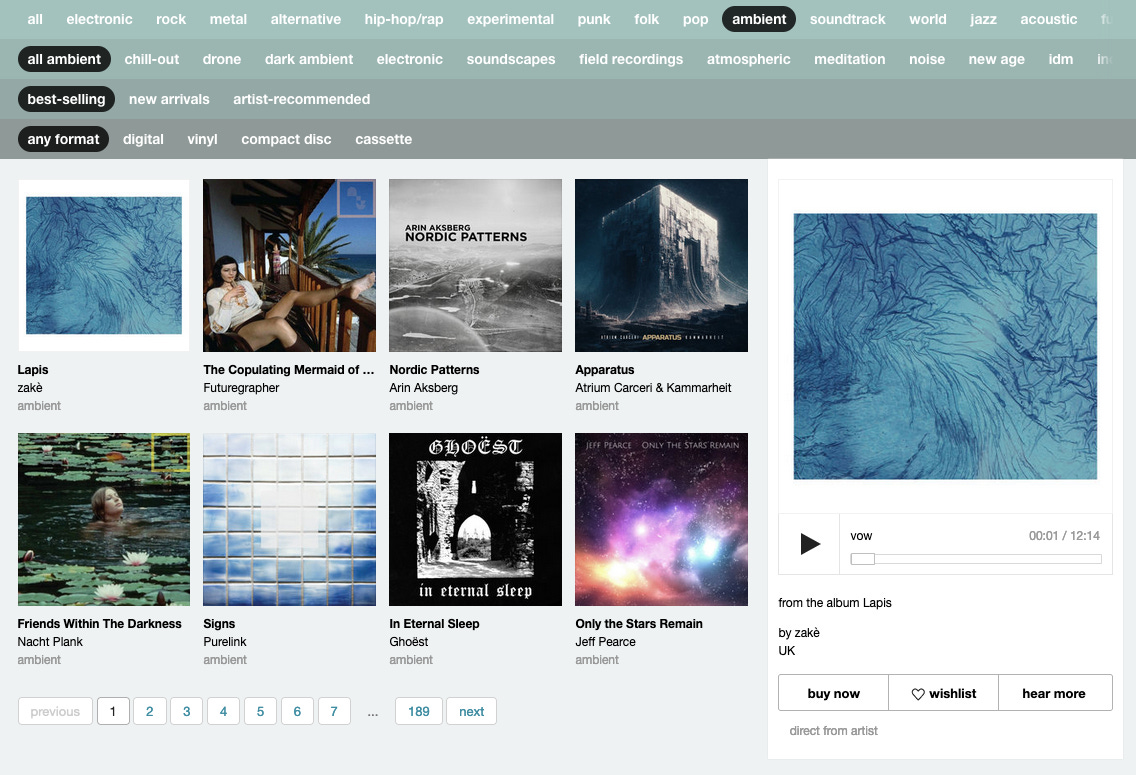Choose the soundtrack genre
The width and height of the screenshot is (1136, 775).
pyautogui.click(x=848, y=20)
